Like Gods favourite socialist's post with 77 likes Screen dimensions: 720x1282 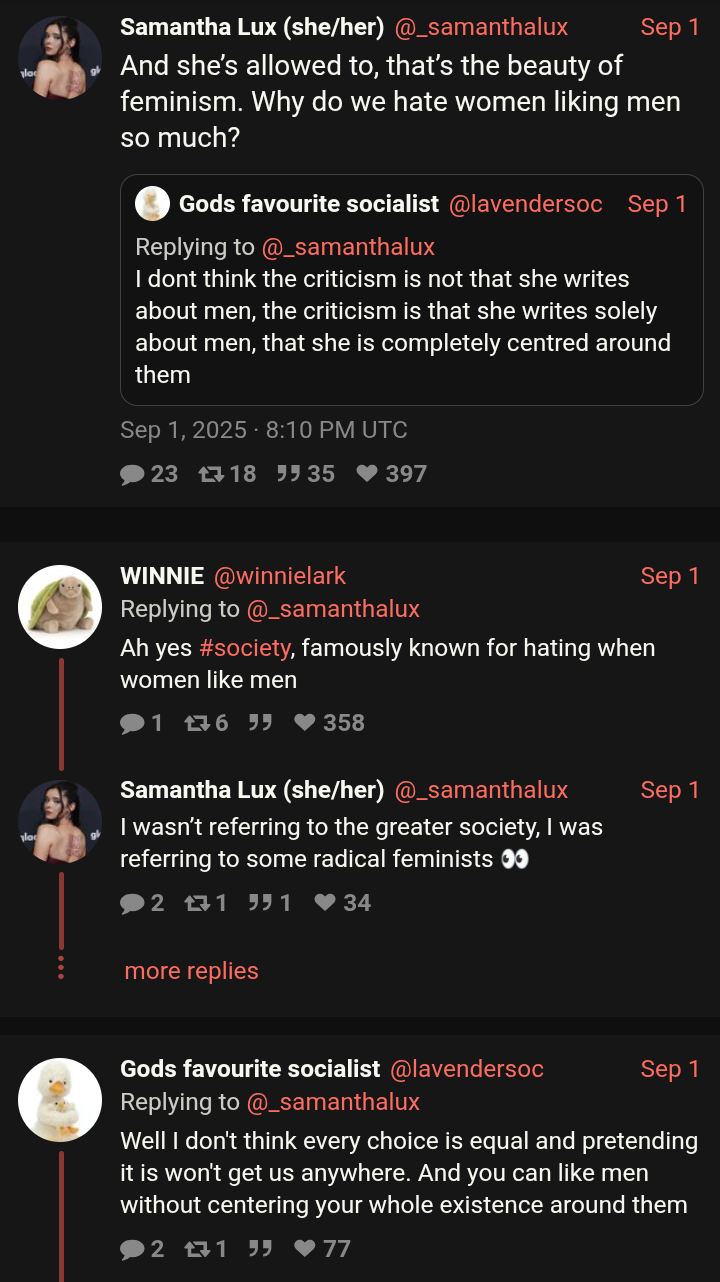[x=305, y=1249]
